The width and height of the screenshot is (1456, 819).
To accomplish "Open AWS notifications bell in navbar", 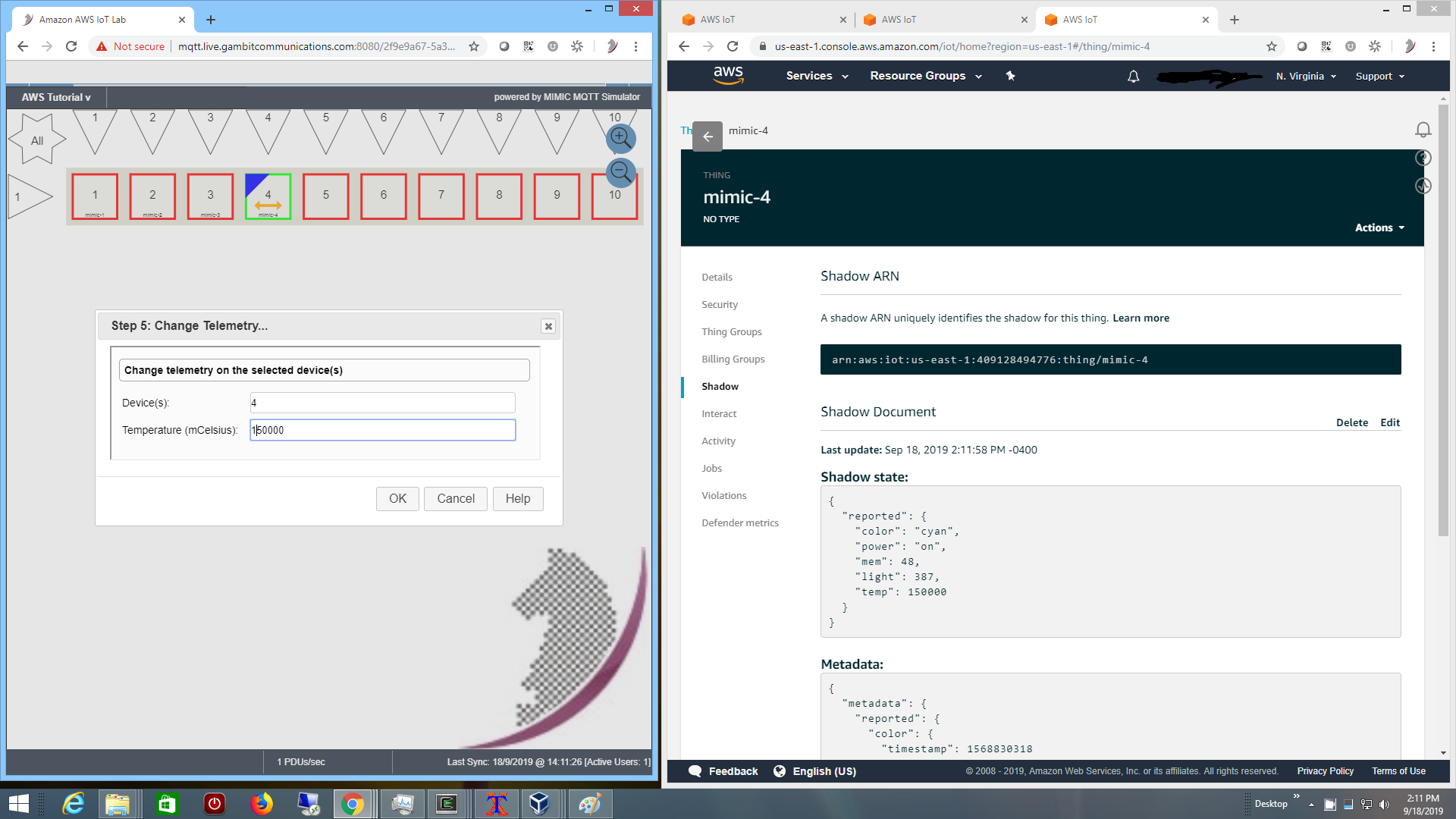I will coord(1133,76).
